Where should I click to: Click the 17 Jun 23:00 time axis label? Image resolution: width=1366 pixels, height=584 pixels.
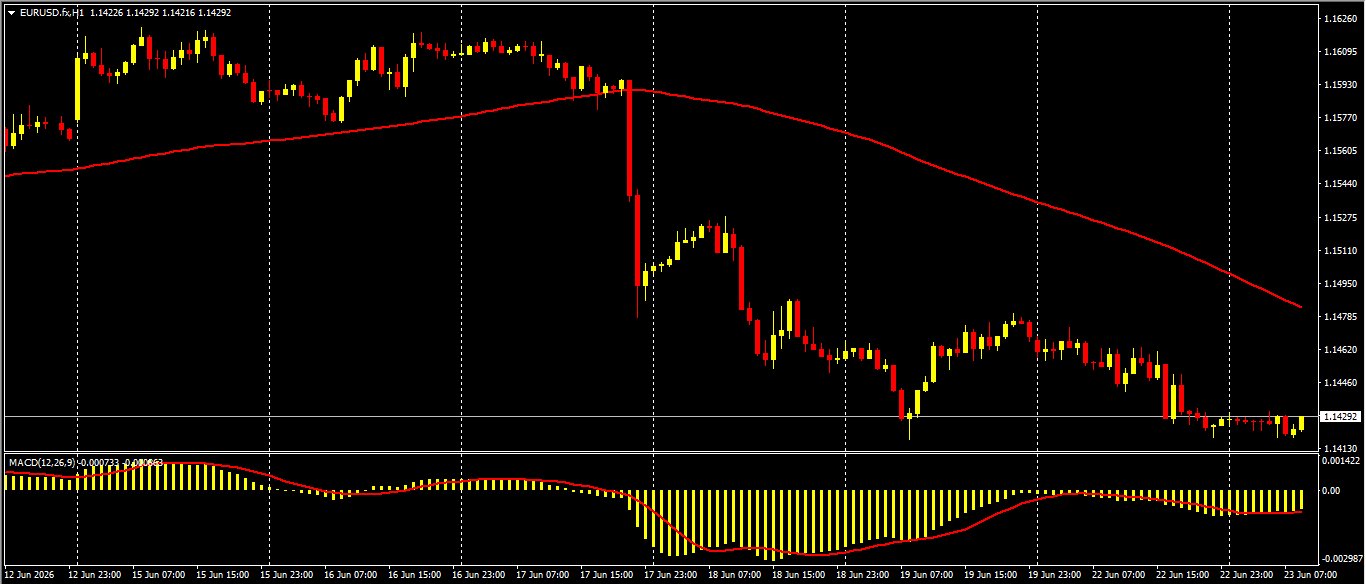[x=671, y=575]
